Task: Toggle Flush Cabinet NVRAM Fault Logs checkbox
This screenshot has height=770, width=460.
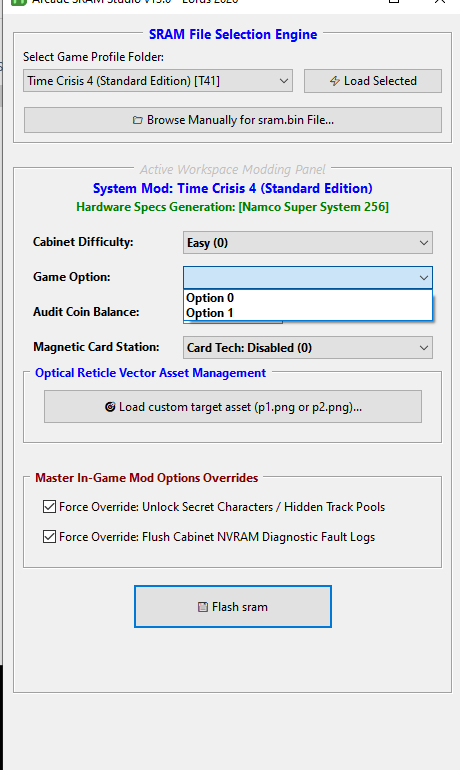Action: [49, 537]
